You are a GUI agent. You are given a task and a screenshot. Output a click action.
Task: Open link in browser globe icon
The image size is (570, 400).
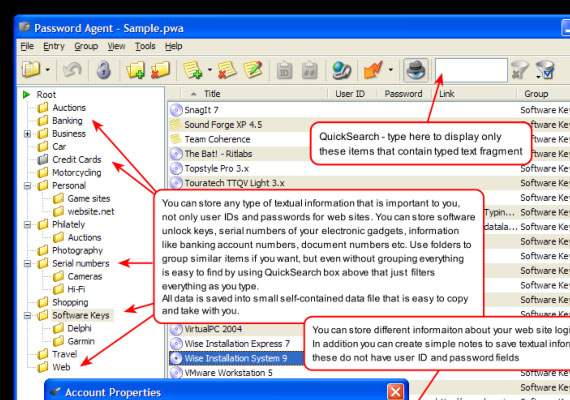pos(342,70)
